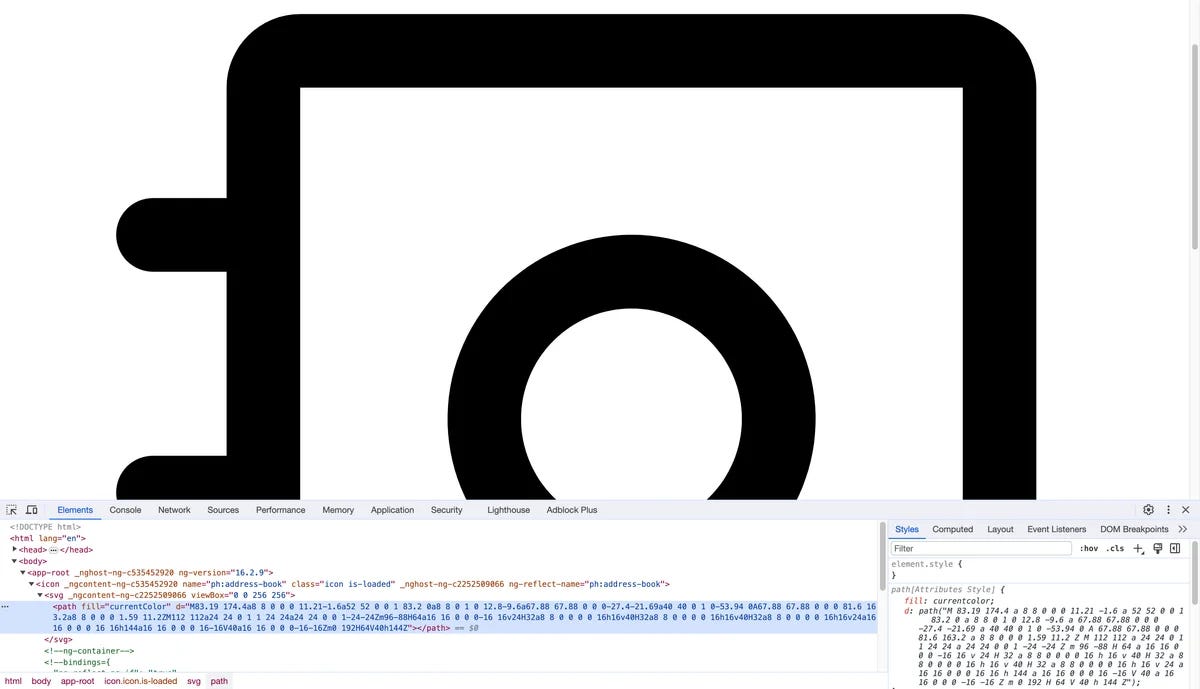Activate the inspect element picker icon
Viewport: 1200px width, 689px height.
click(x=12, y=510)
